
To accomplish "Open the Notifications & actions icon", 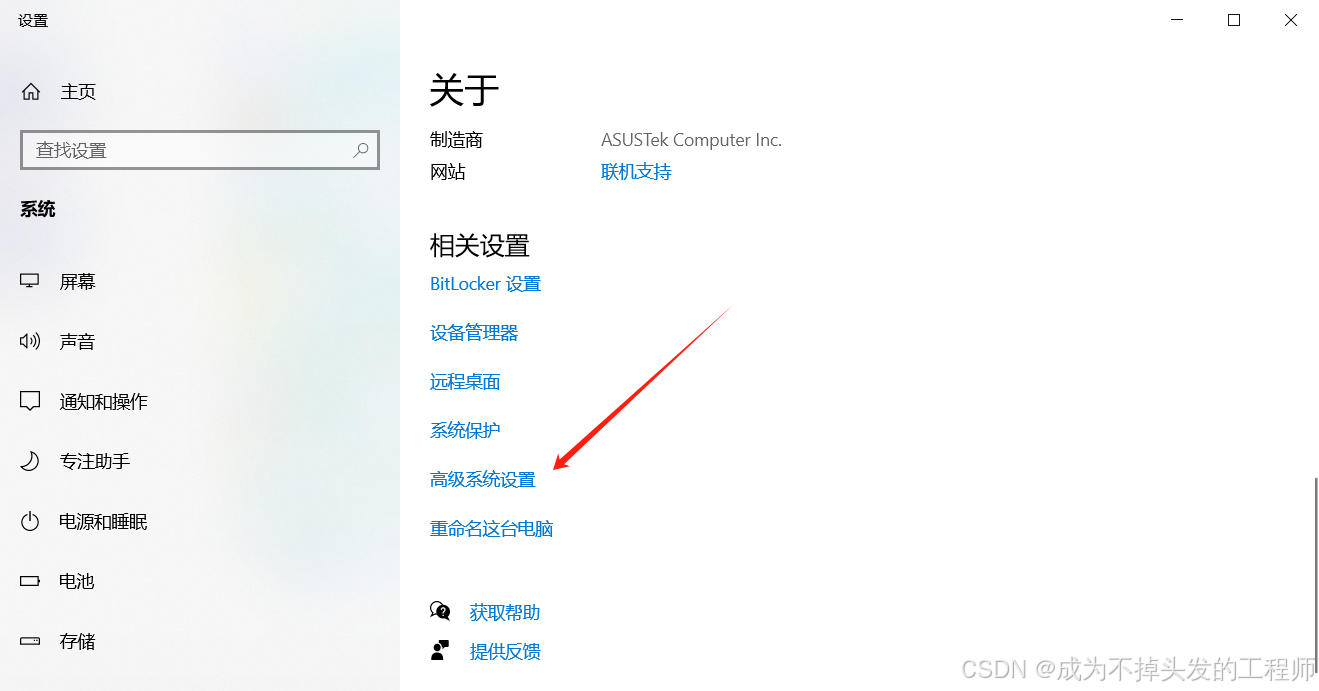I will [30, 402].
